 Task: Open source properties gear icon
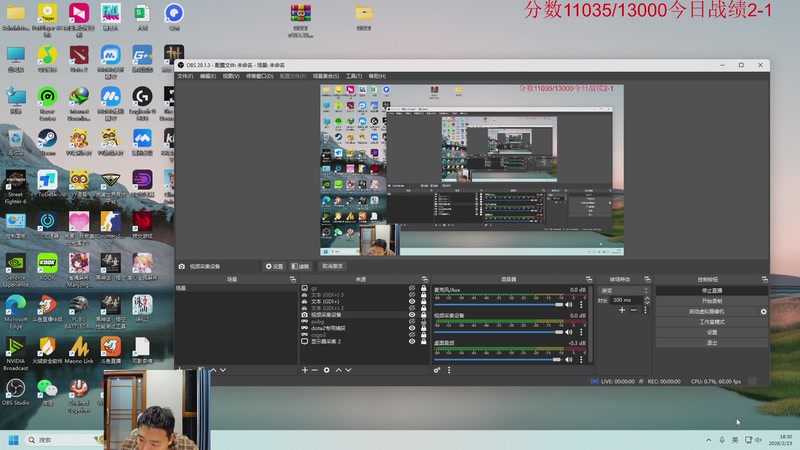click(x=327, y=370)
